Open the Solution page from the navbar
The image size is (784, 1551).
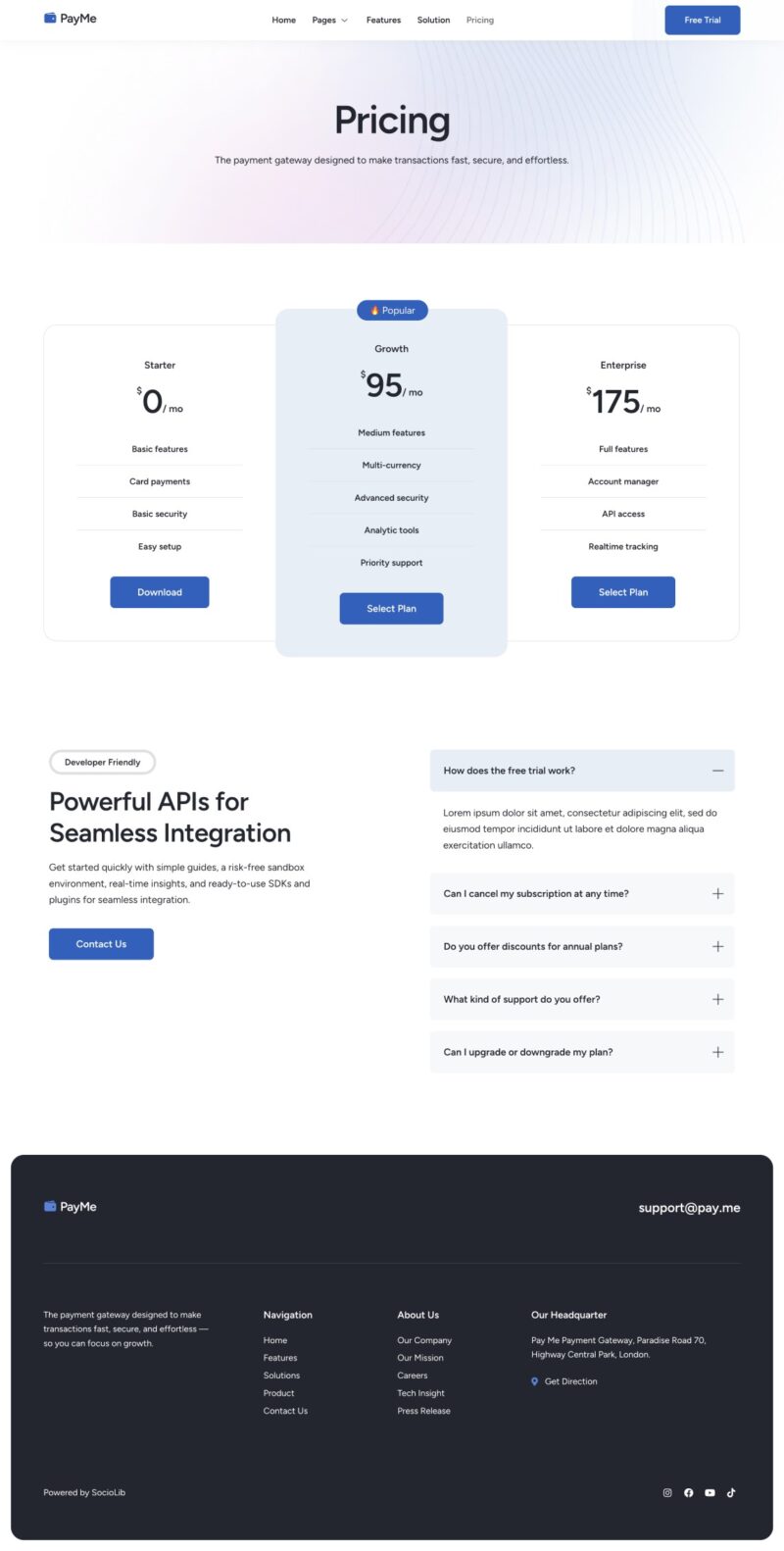point(433,20)
